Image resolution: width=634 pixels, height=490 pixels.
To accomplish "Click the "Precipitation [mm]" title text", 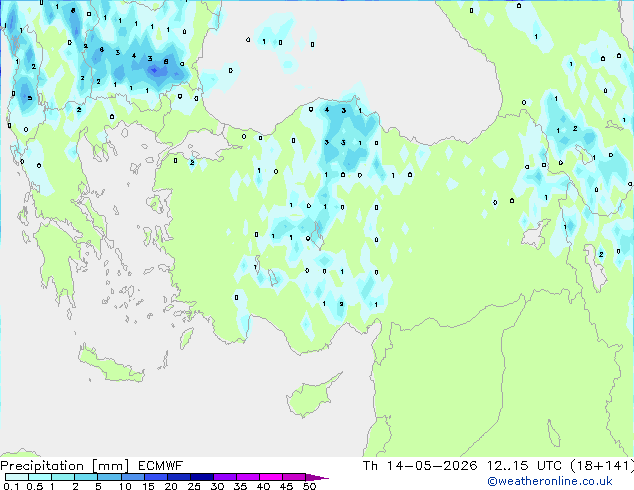I will (65, 466).
